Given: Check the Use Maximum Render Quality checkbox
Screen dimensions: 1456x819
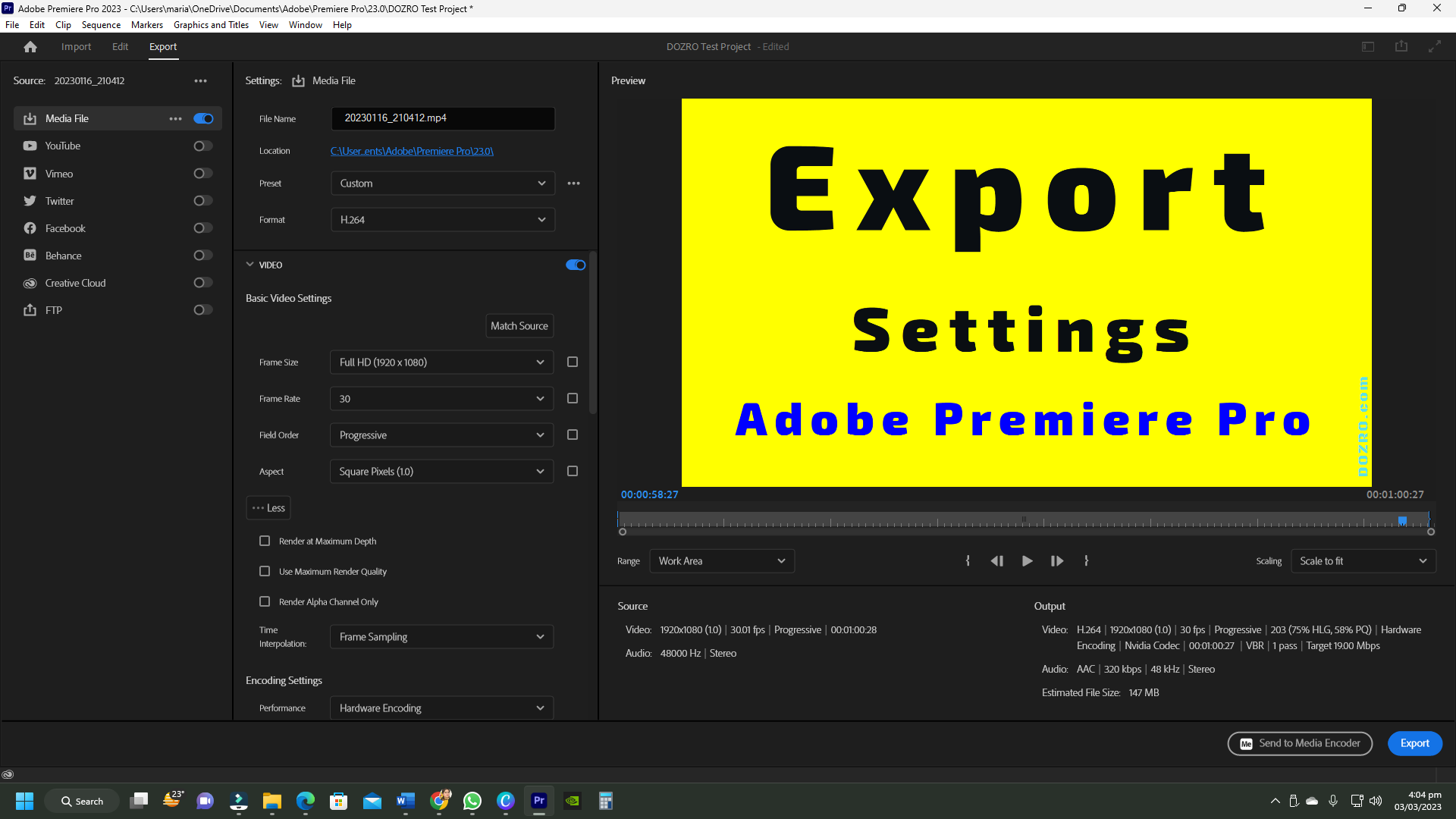Looking at the screenshot, I should [265, 571].
